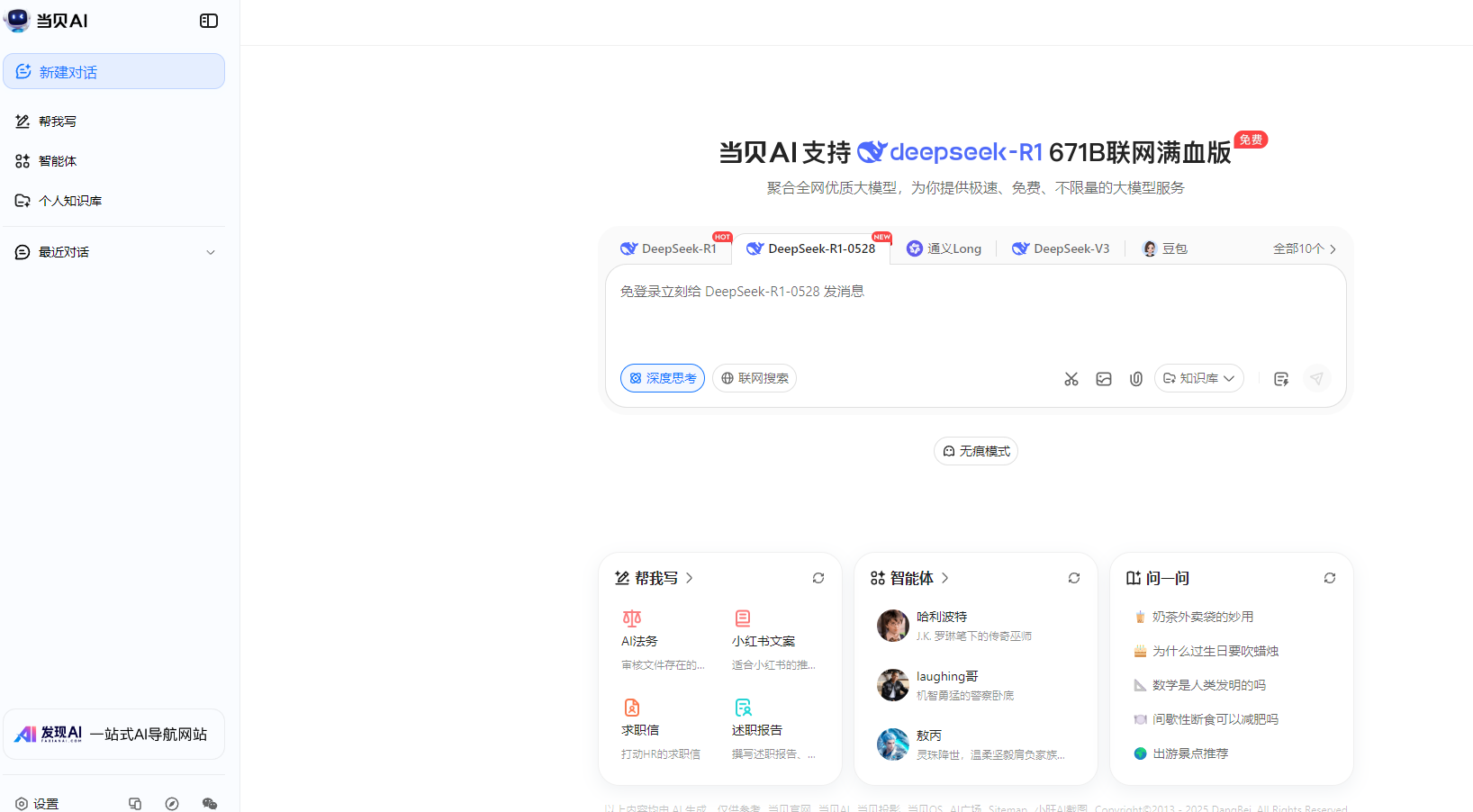Click the 个人知识库 folder icon

tap(23, 201)
